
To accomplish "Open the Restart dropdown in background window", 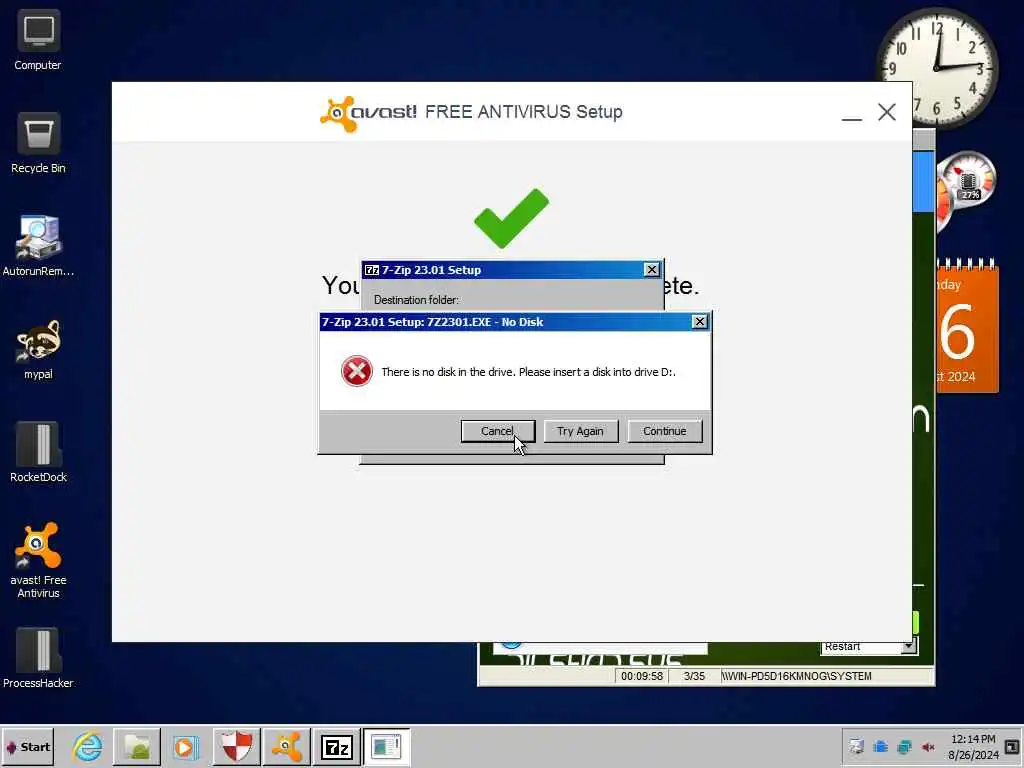I will point(908,647).
